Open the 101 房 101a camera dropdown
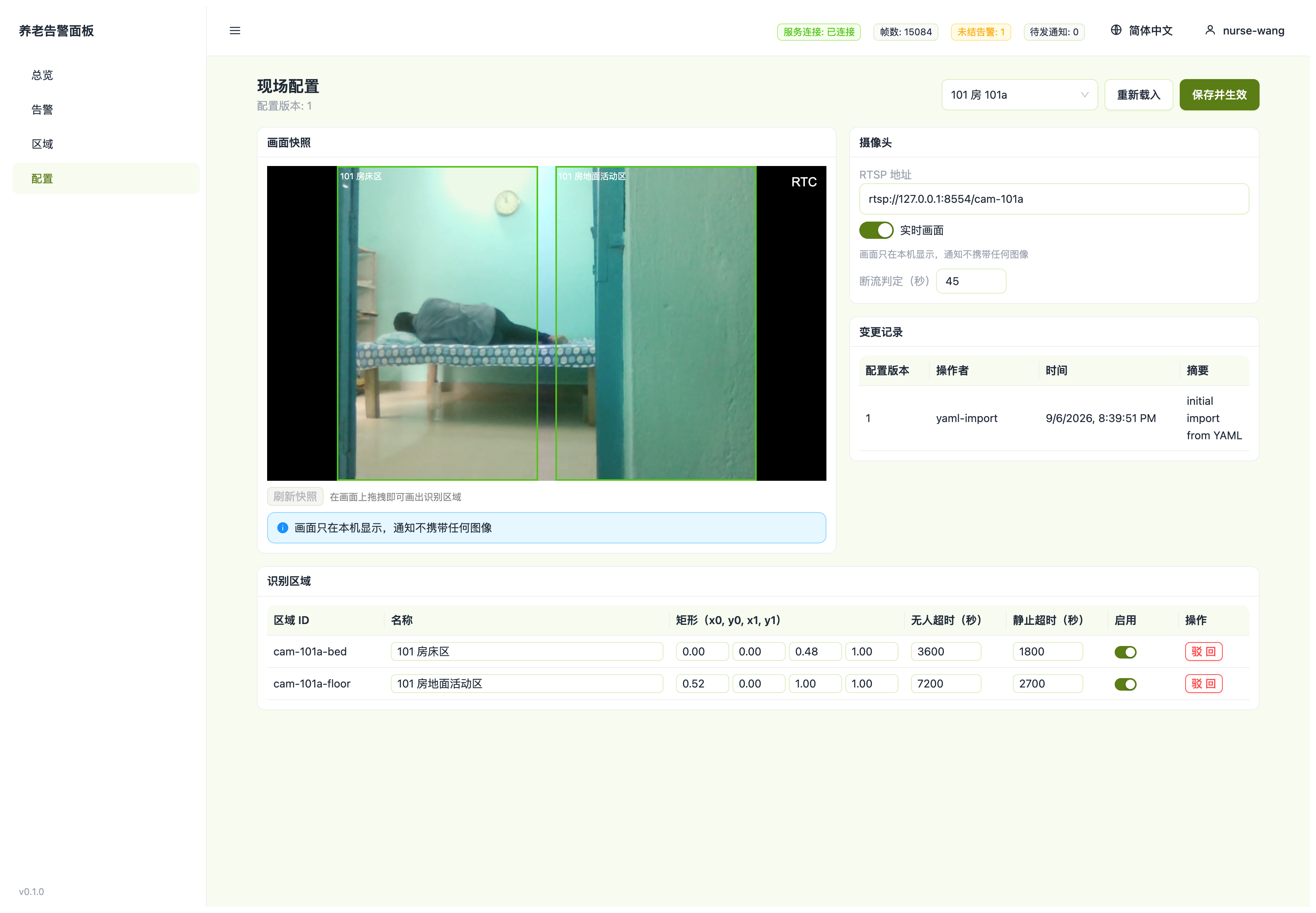The height and width of the screenshot is (913, 1316). tap(1019, 95)
